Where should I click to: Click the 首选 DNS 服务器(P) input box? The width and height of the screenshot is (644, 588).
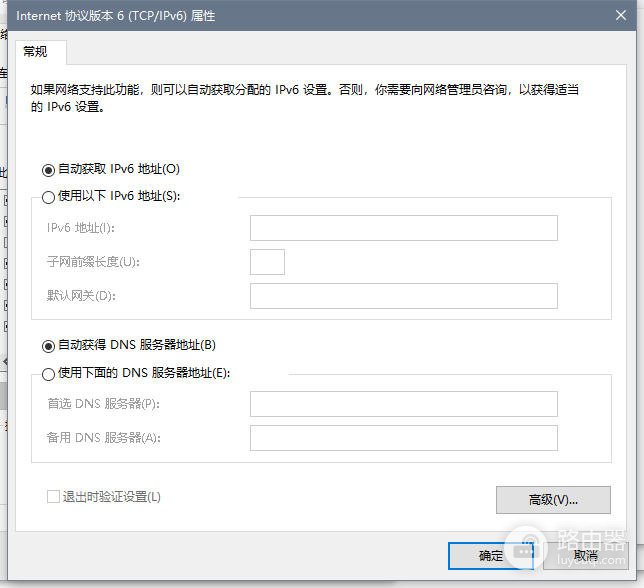point(404,404)
